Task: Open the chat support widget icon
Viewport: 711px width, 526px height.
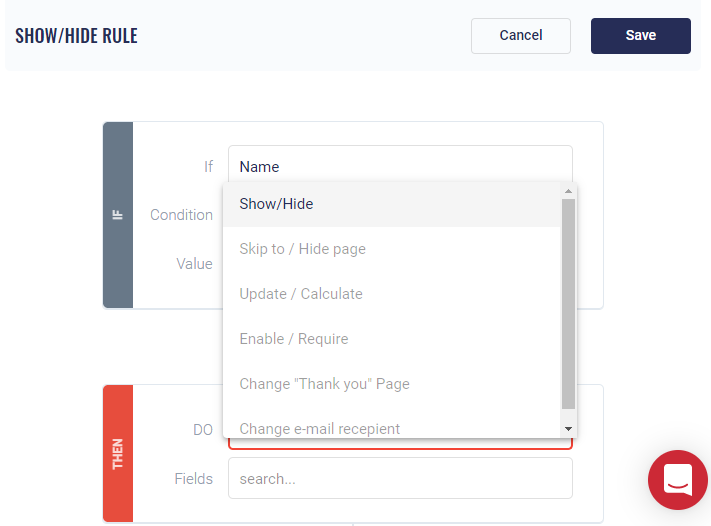Action: [x=677, y=480]
